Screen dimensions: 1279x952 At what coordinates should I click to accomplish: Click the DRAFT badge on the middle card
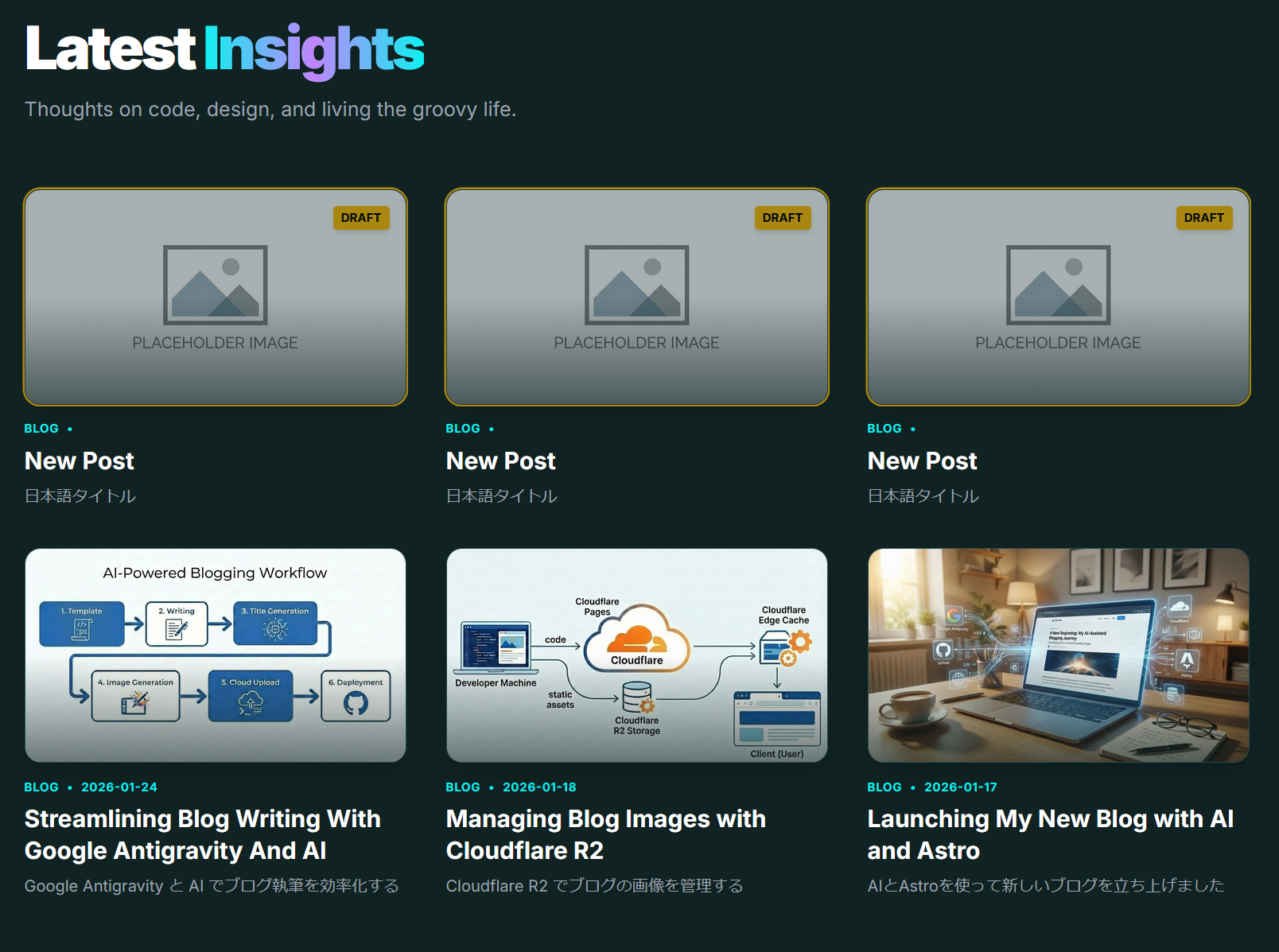click(782, 218)
